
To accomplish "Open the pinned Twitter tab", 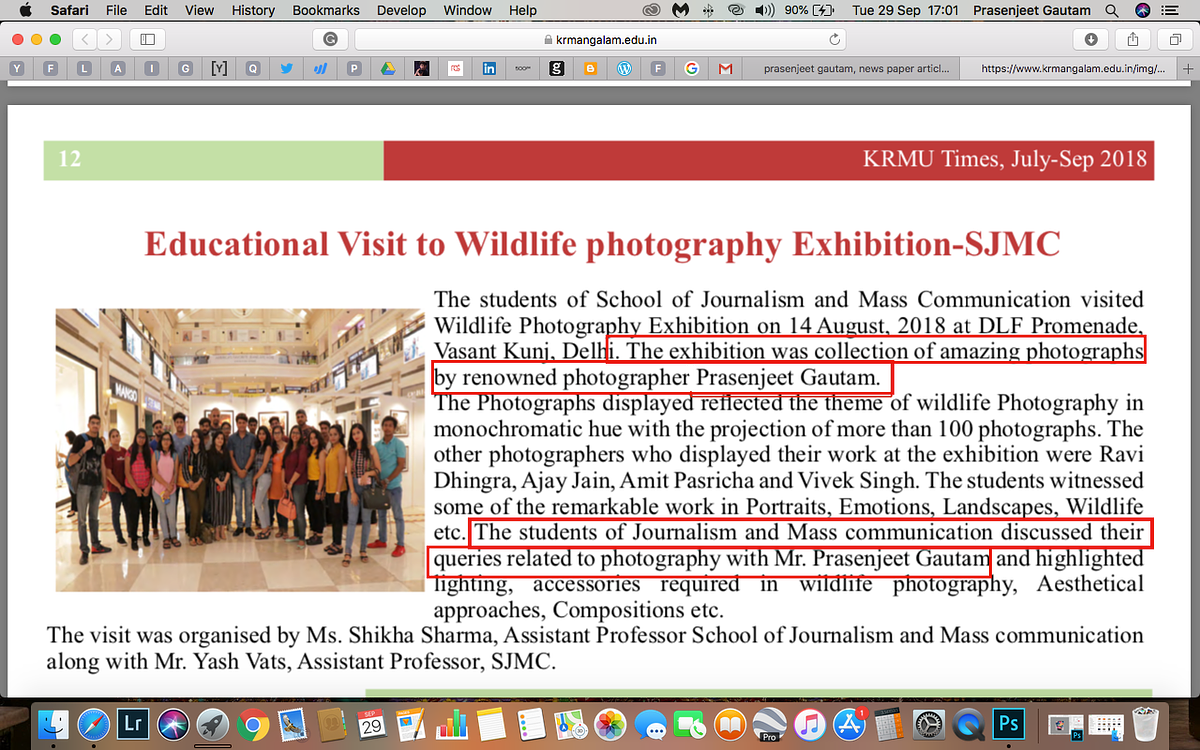I will coord(287,69).
